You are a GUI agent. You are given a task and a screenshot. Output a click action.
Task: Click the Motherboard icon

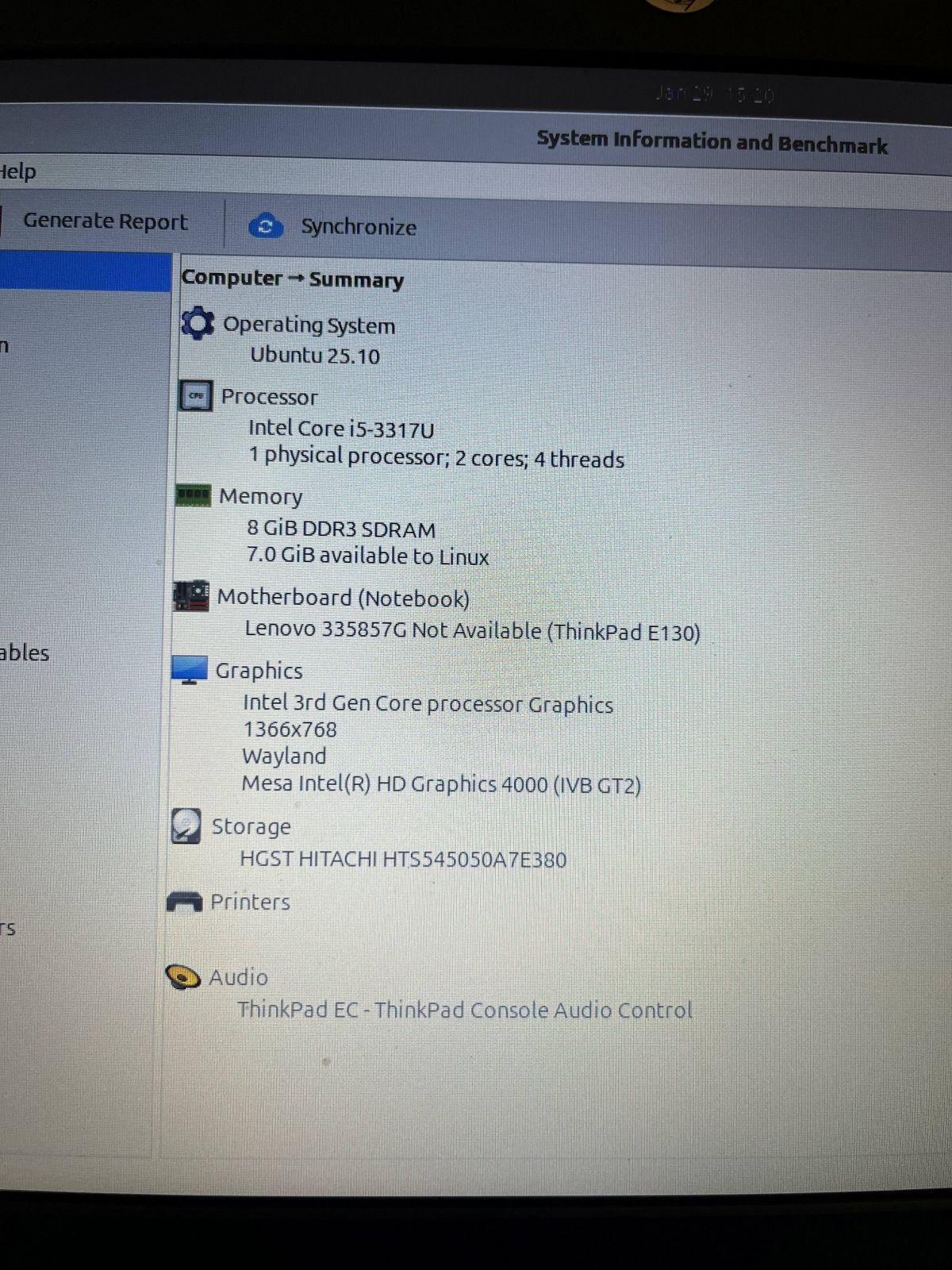click(x=191, y=596)
